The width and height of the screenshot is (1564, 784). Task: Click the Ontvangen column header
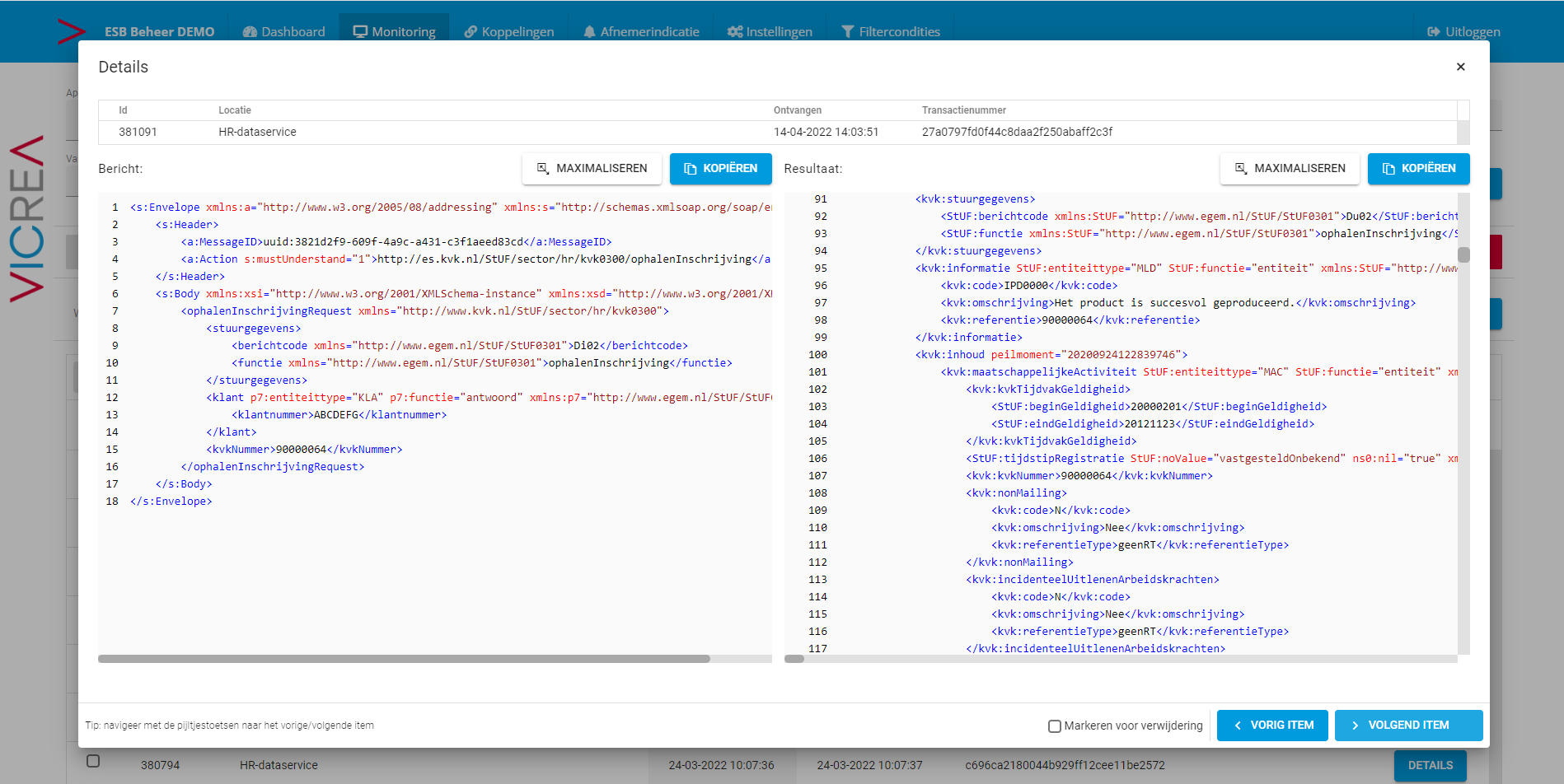tap(797, 110)
